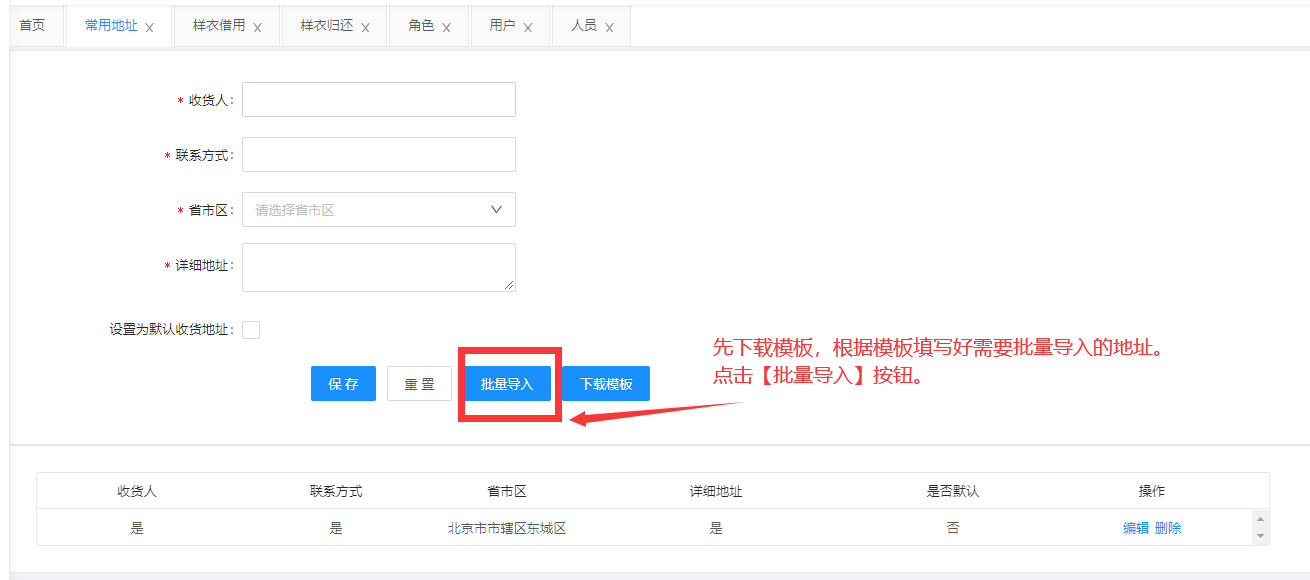Switch to the 首页 tab
Viewport: 1310px width, 580px height.
pyautogui.click(x=32, y=26)
